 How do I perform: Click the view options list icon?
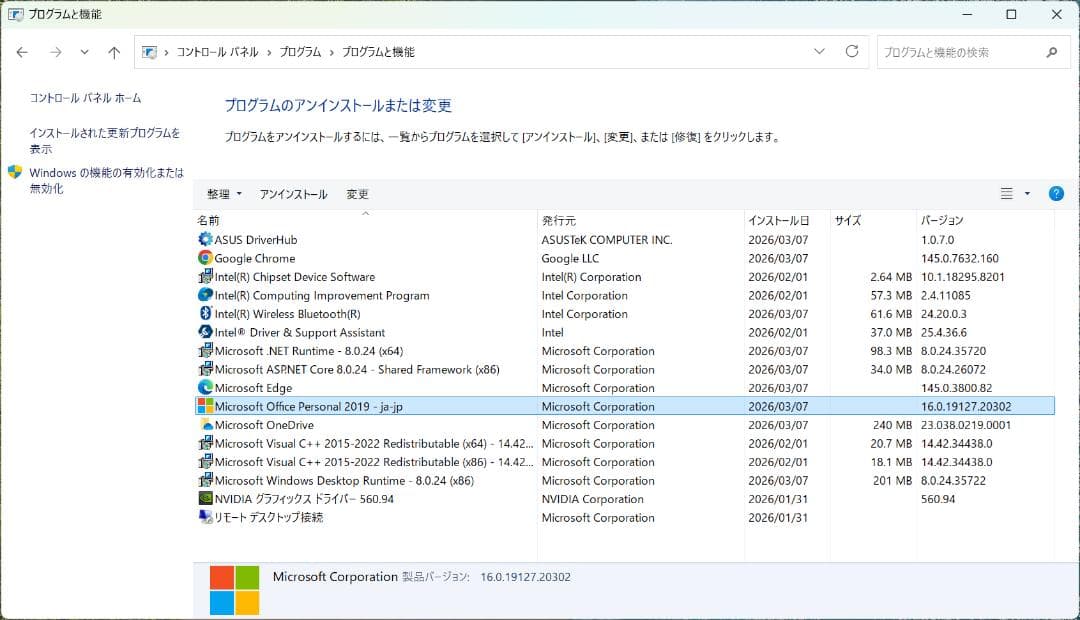1006,194
